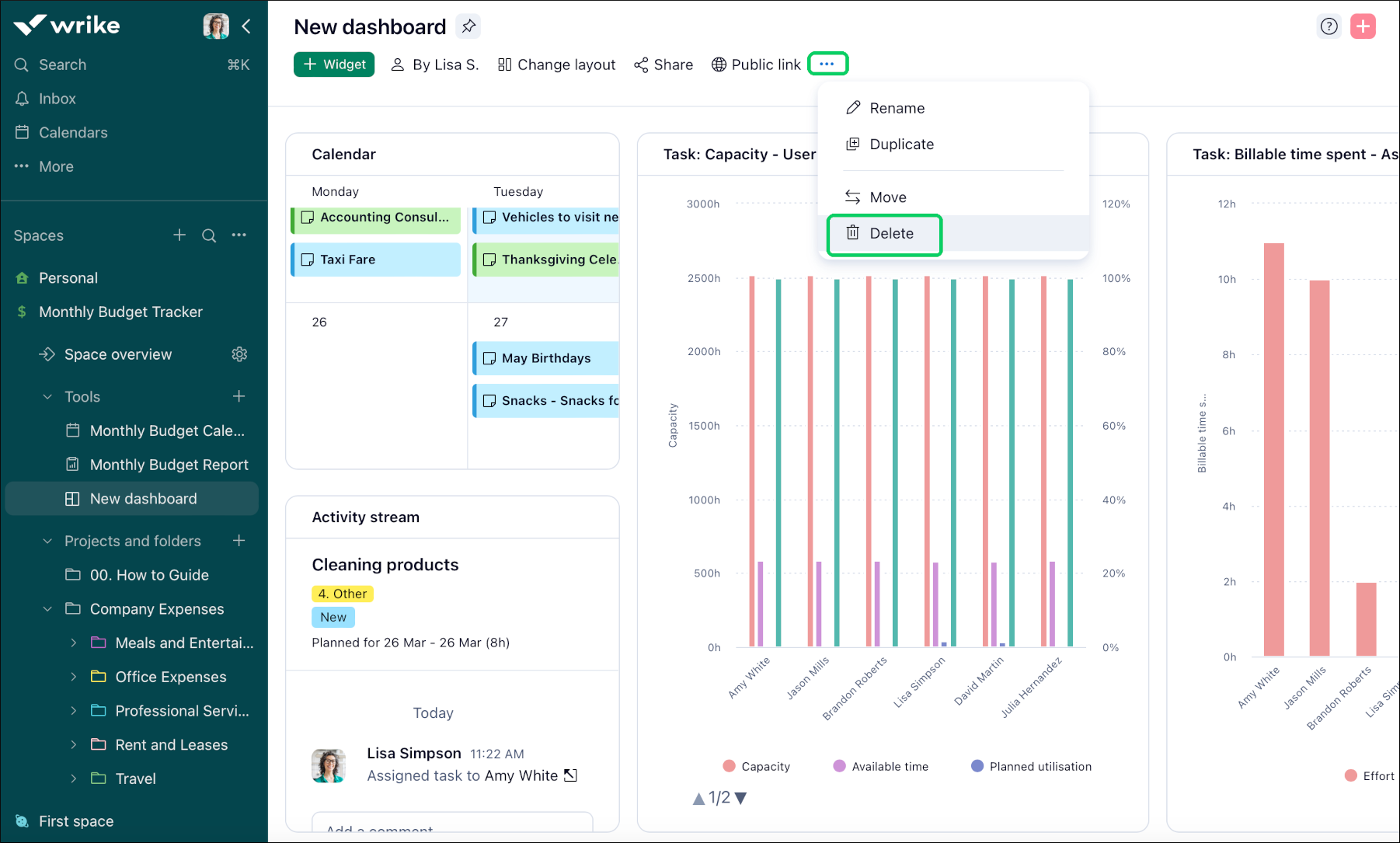This screenshot has height=843, width=1400.
Task: Open task link icon next to Amy White
Action: [570, 775]
